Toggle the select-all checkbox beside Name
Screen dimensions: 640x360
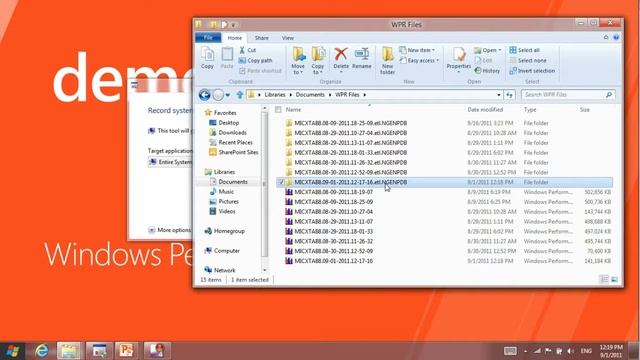278,110
